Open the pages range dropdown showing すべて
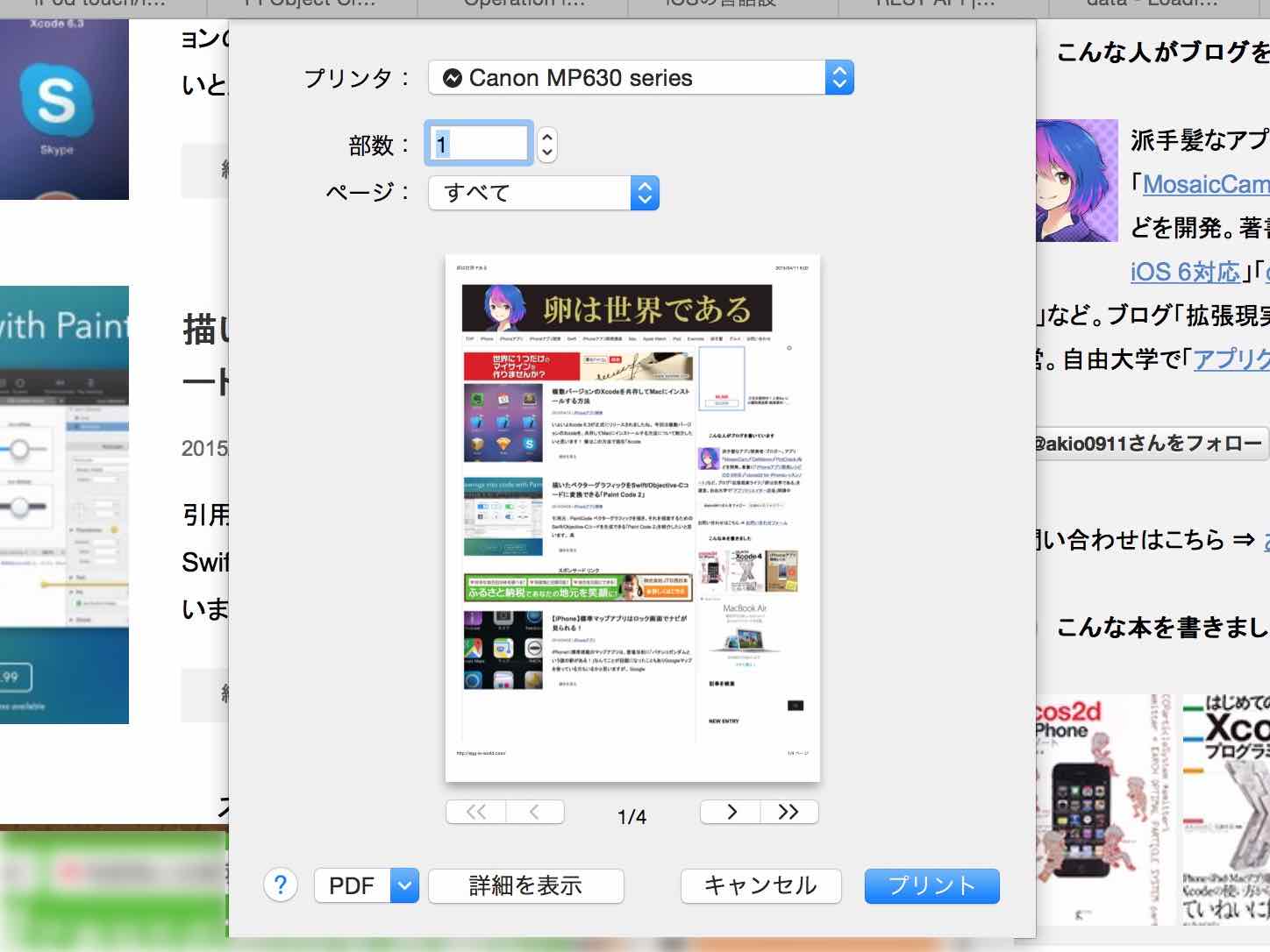This screenshot has width=1270, height=952. [543, 193]
